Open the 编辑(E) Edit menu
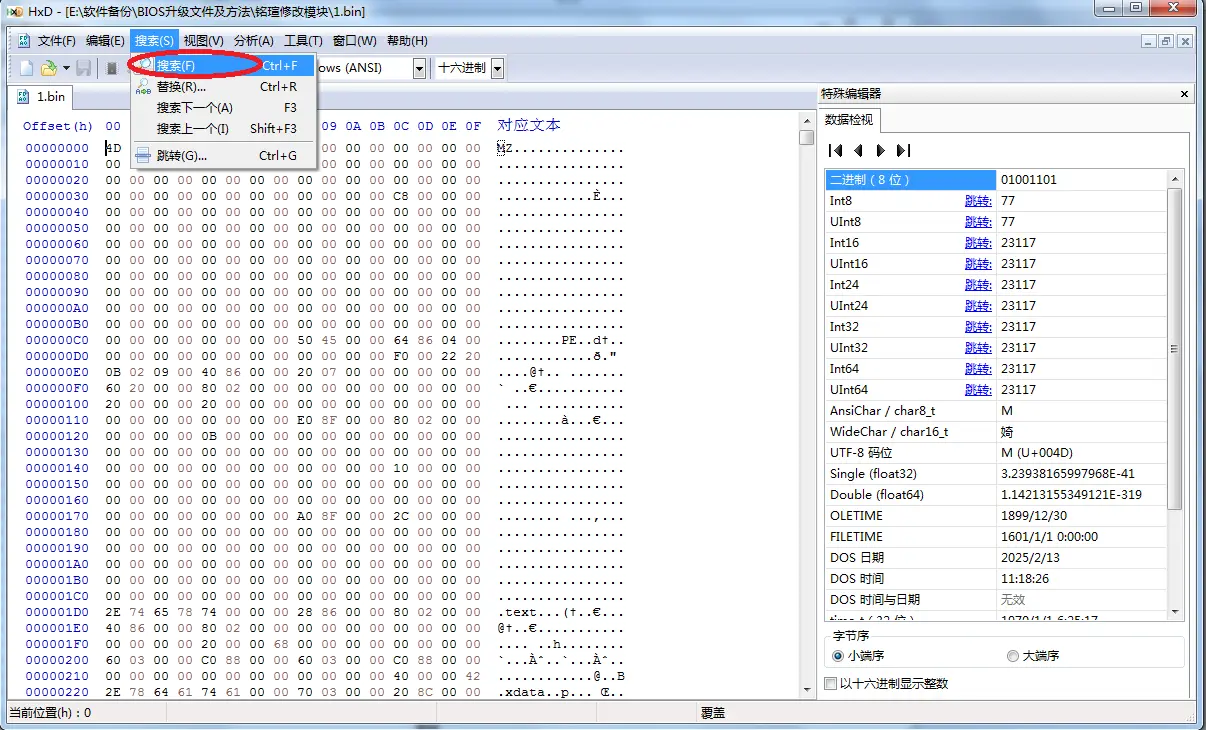This screenshot has height=730, width=1206. coord(105,41)
